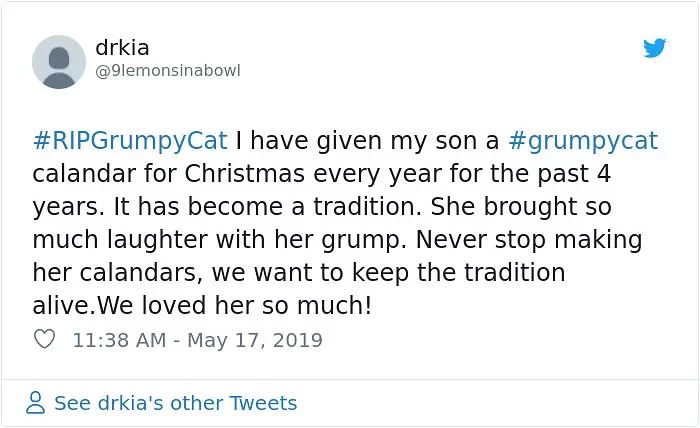
Task: Click the 'May 17, 2019' date text
Action: [x=254, y=340]
